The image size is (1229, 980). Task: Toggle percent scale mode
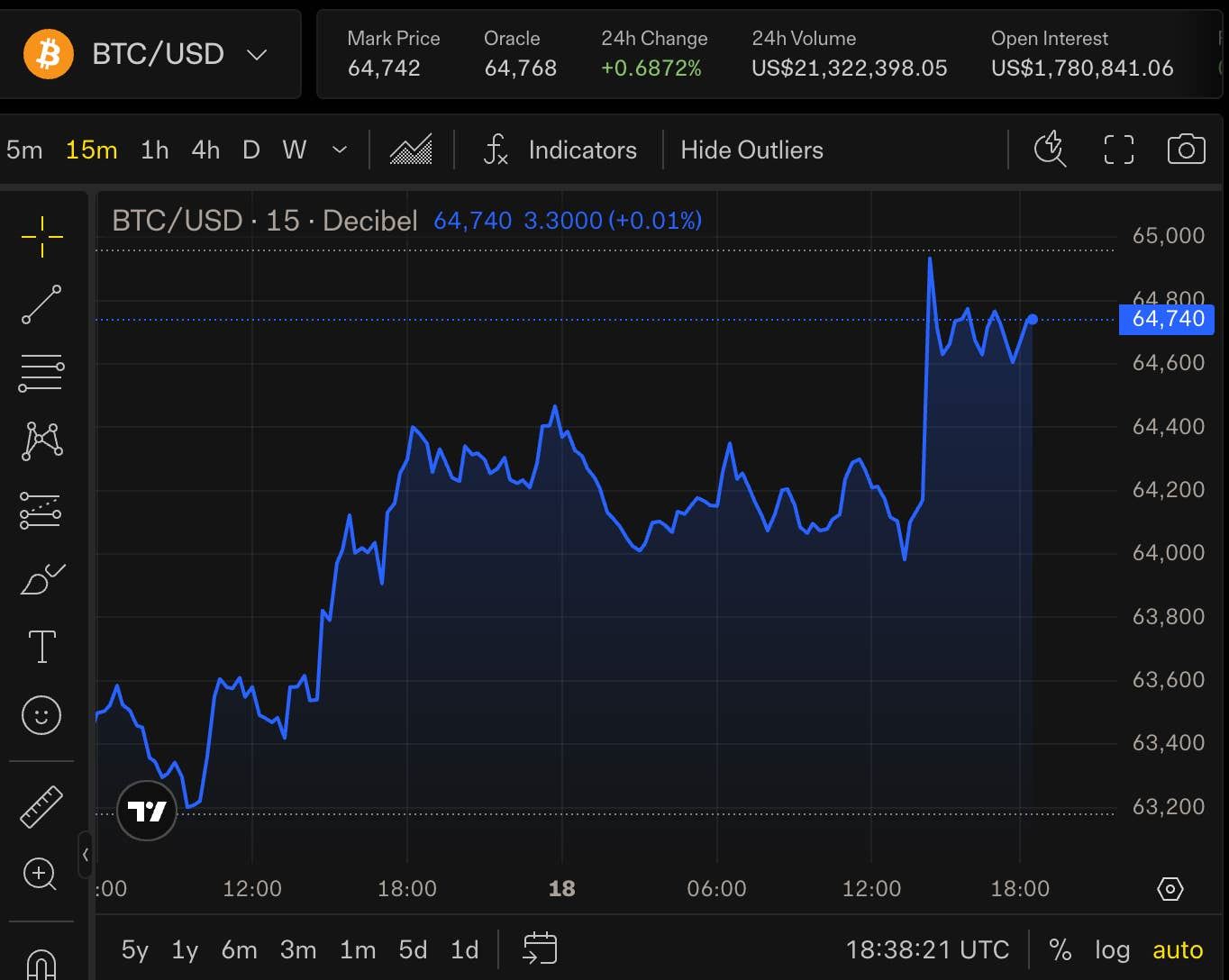[1061, 950]
